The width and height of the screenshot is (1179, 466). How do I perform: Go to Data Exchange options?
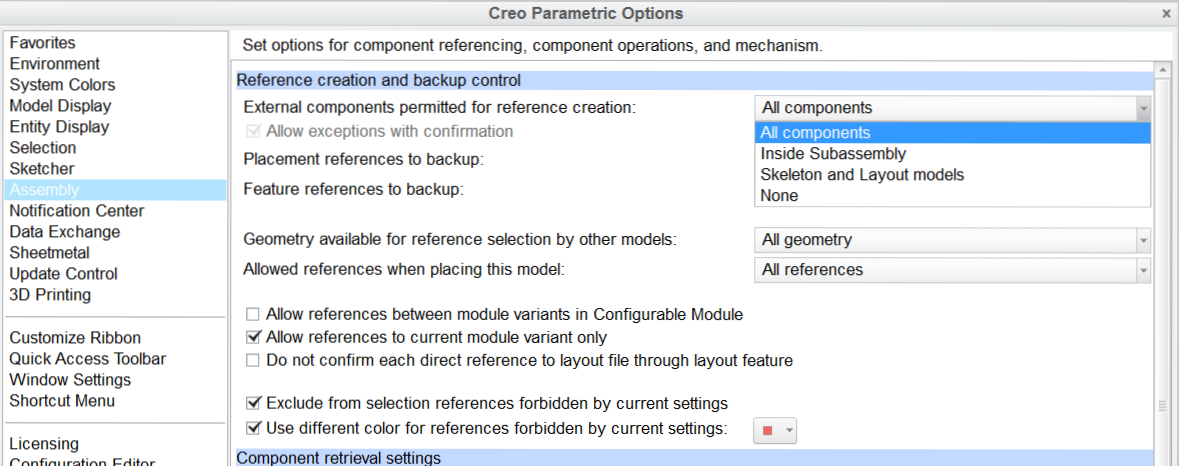(x=65, y=232)
